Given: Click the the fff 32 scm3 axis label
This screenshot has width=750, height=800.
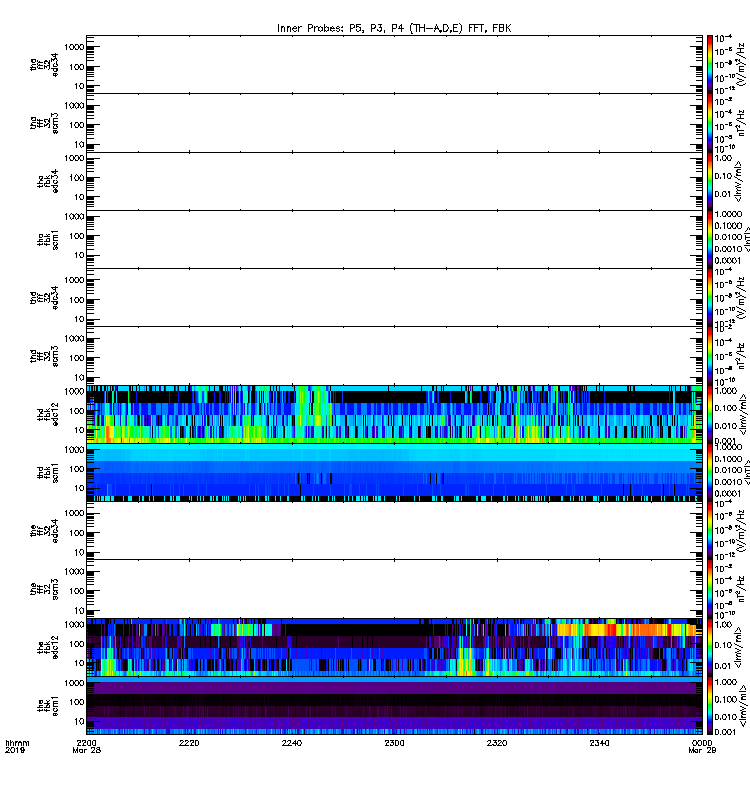Looking at the screenshot, I should pos(44,589).
